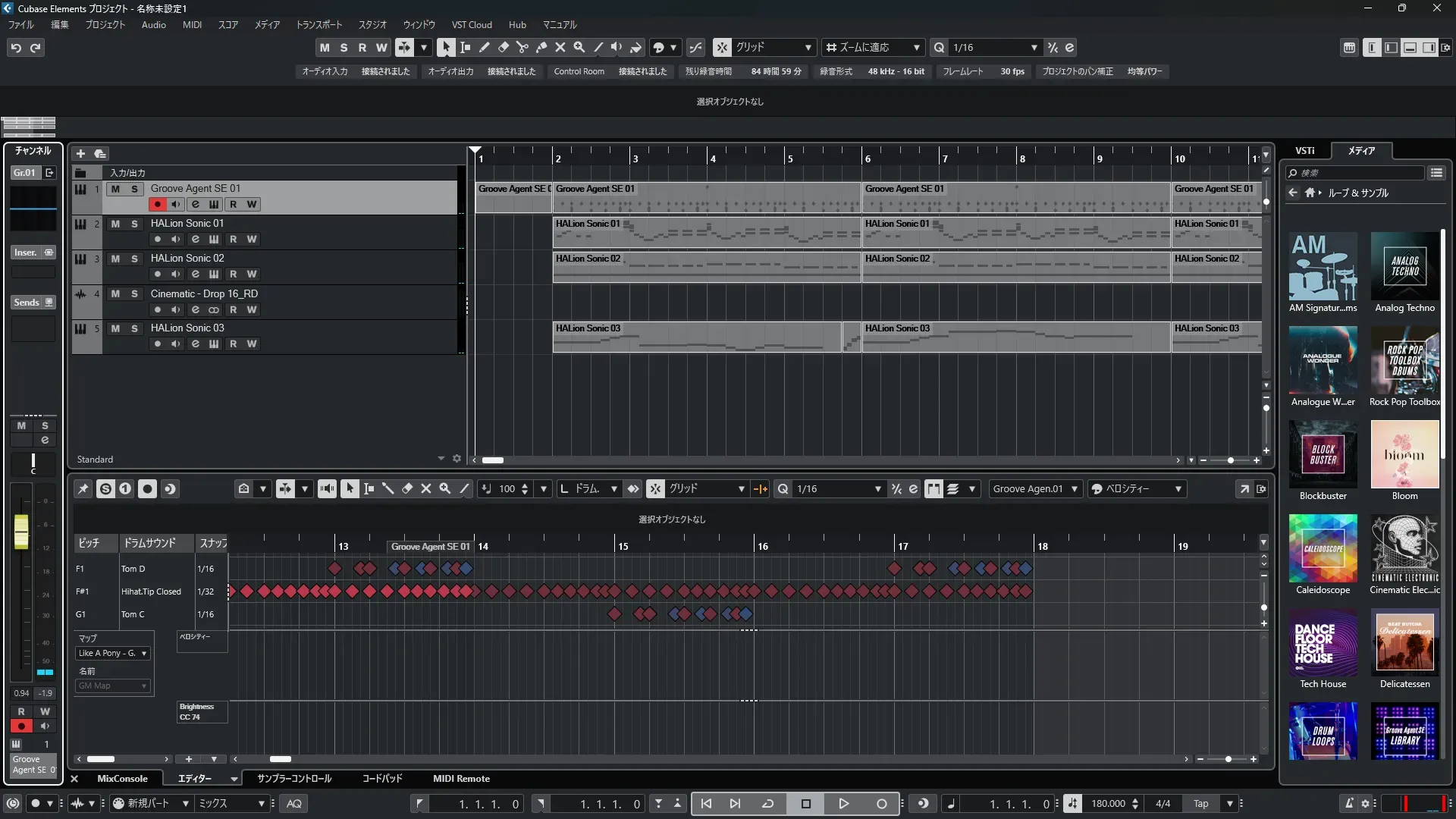Select the Eraser tool in main toolbar
Screen dimensions: 1456x819
(x=503, y=47)
